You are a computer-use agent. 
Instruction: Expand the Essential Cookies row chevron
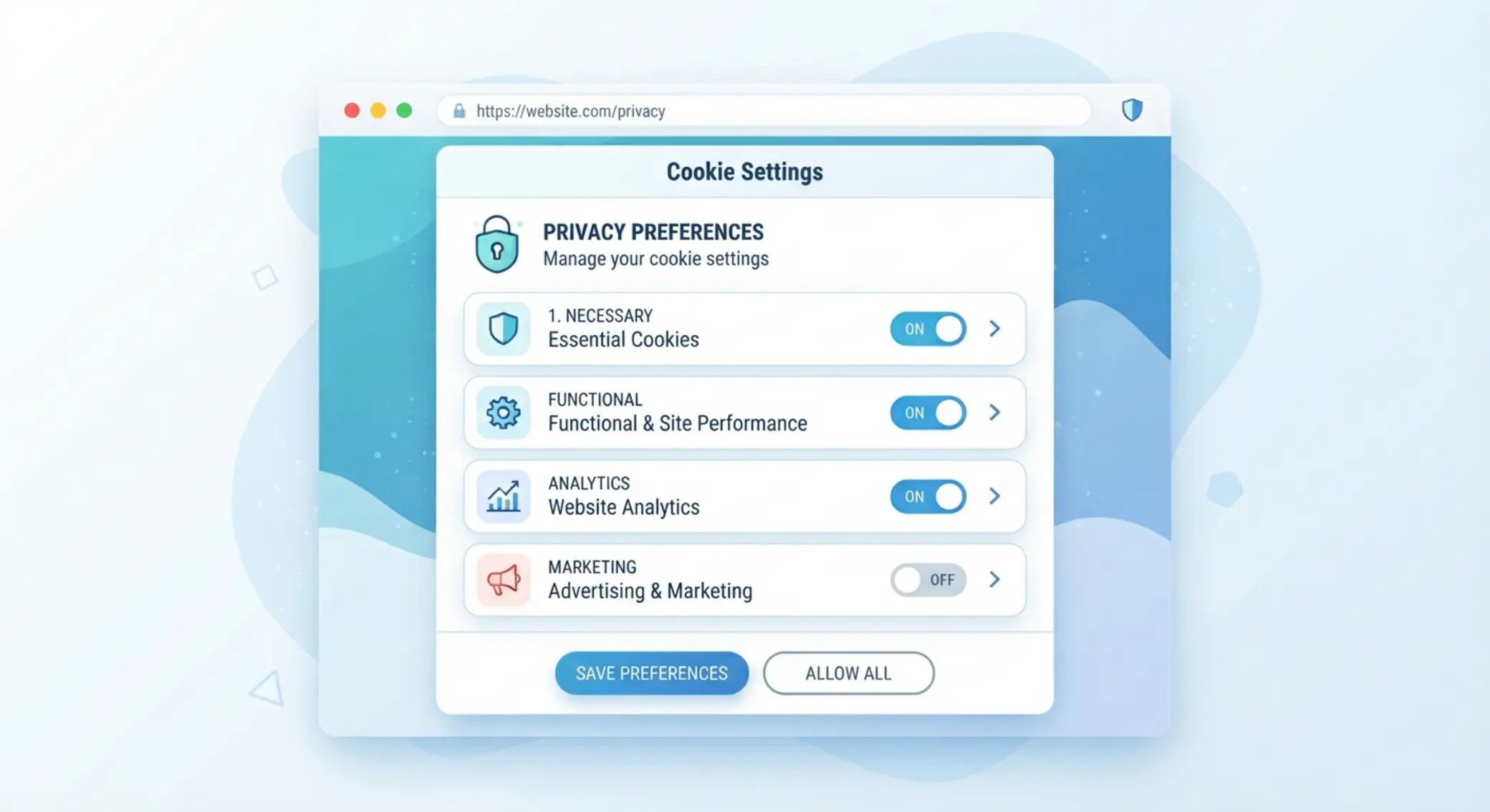pyautogui.click(x=995, y=329)
